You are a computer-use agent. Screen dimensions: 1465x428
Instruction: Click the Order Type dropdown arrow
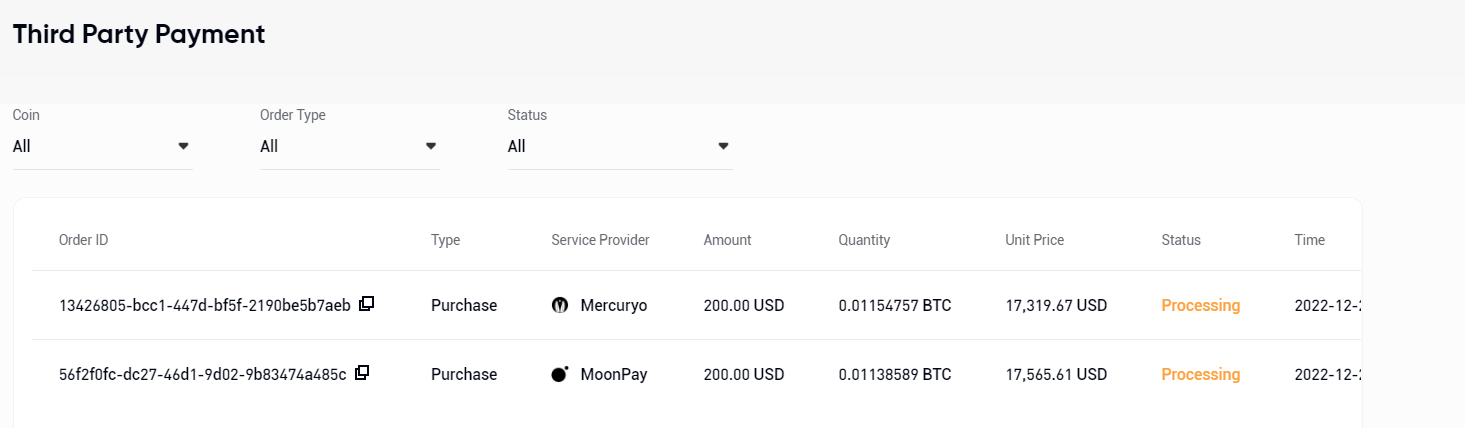pyautogui.click(x=431, y=146)
